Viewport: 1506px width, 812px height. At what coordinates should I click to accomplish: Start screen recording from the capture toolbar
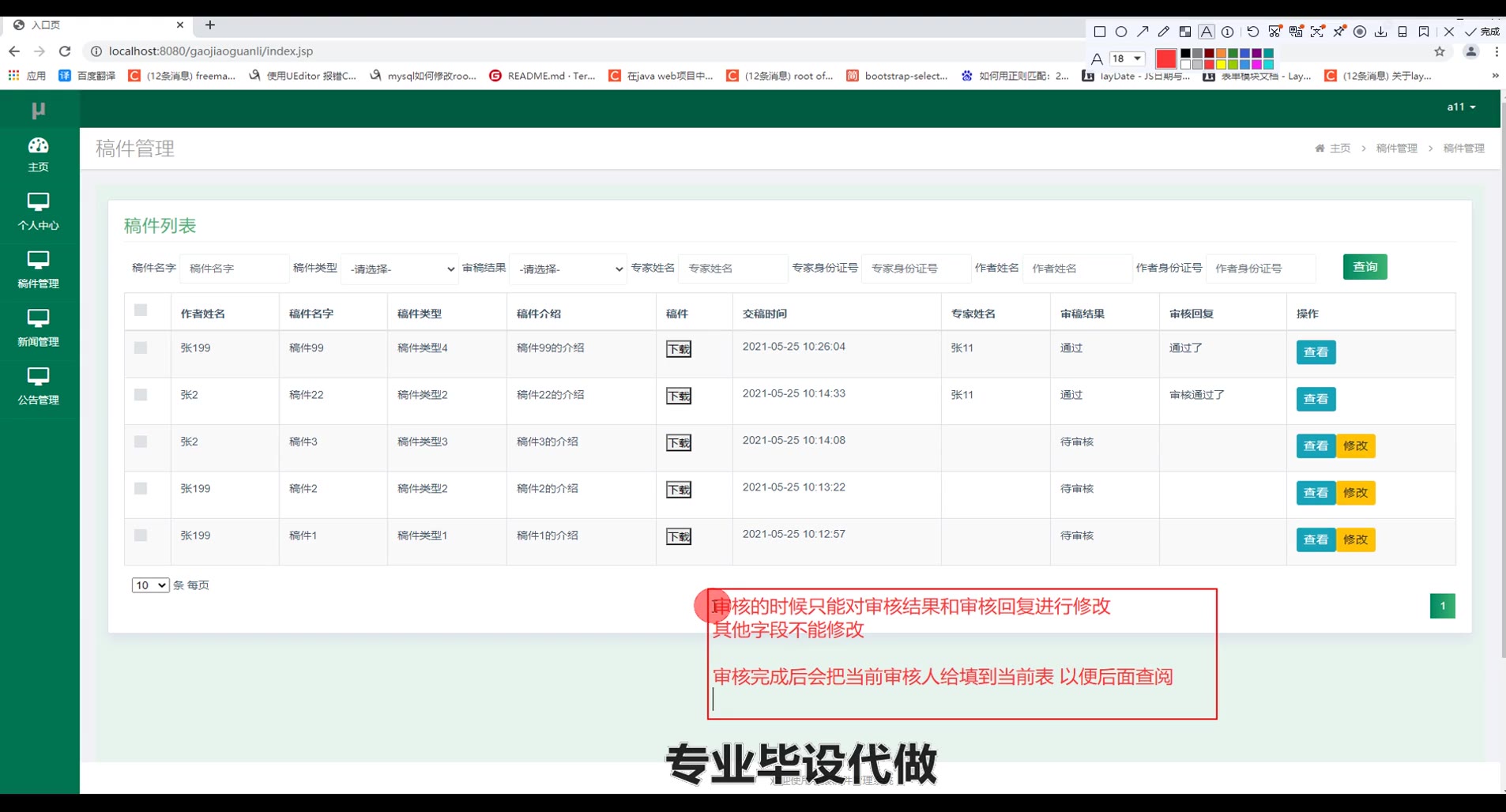pos(1360,32)
